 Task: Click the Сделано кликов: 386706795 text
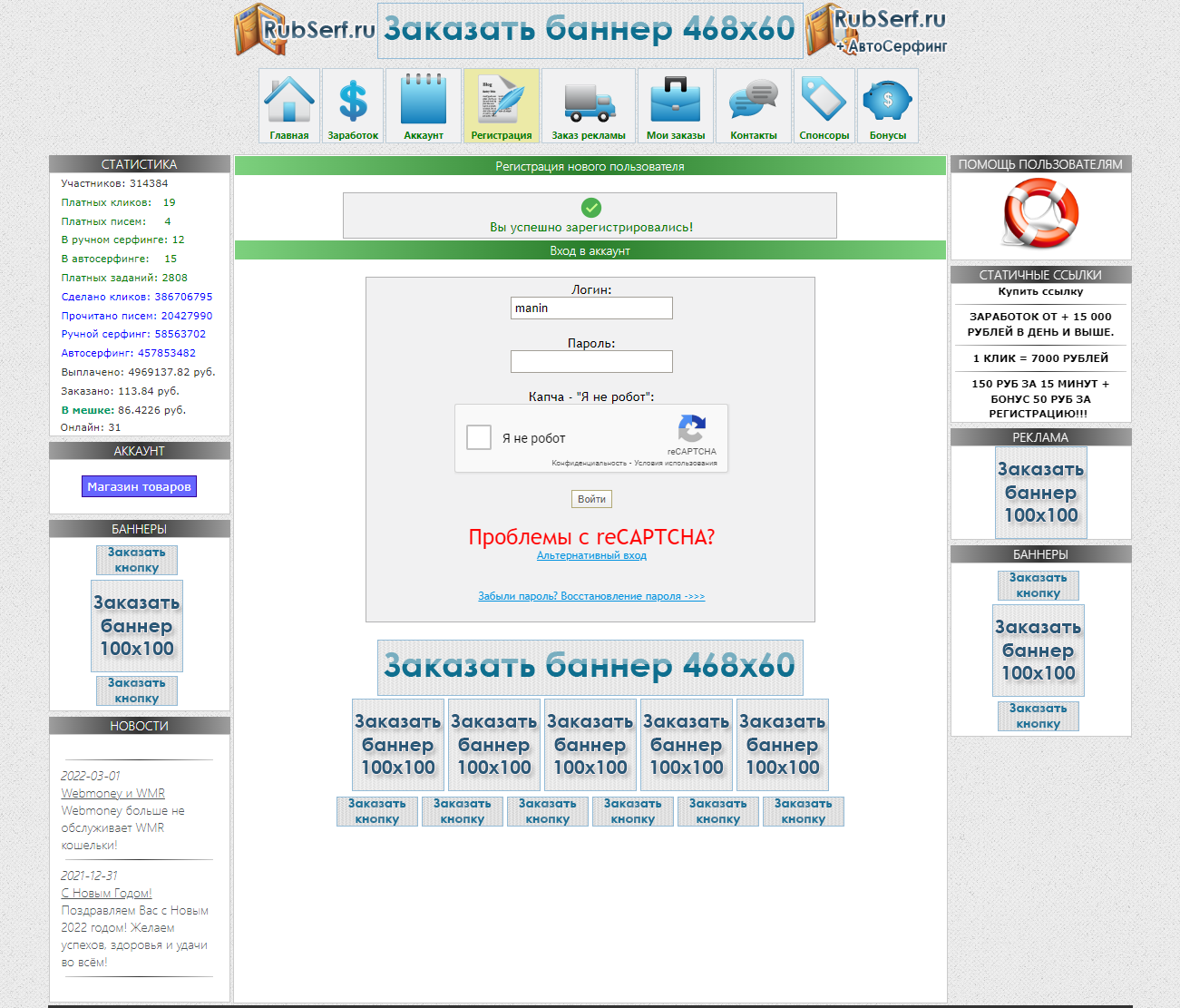(137, 297)
